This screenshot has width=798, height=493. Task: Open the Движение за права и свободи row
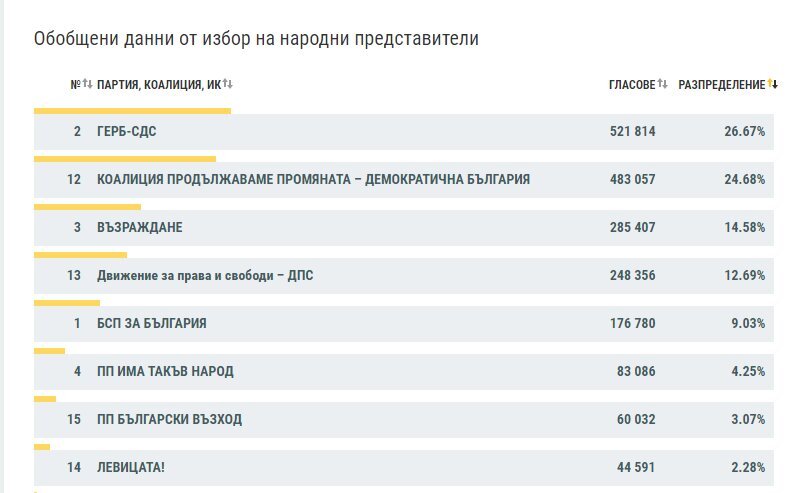pos(404,276)
